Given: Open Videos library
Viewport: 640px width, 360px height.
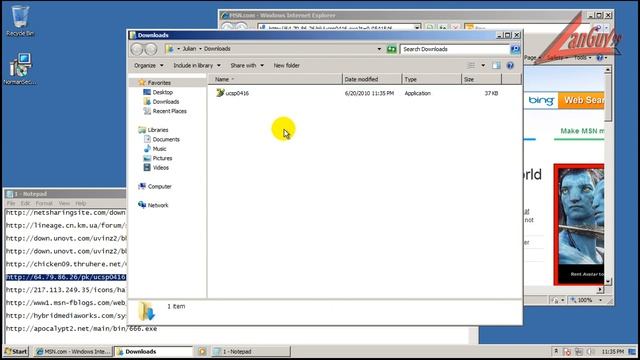Looking at the screenshot, I should click(x=160, y=167).
